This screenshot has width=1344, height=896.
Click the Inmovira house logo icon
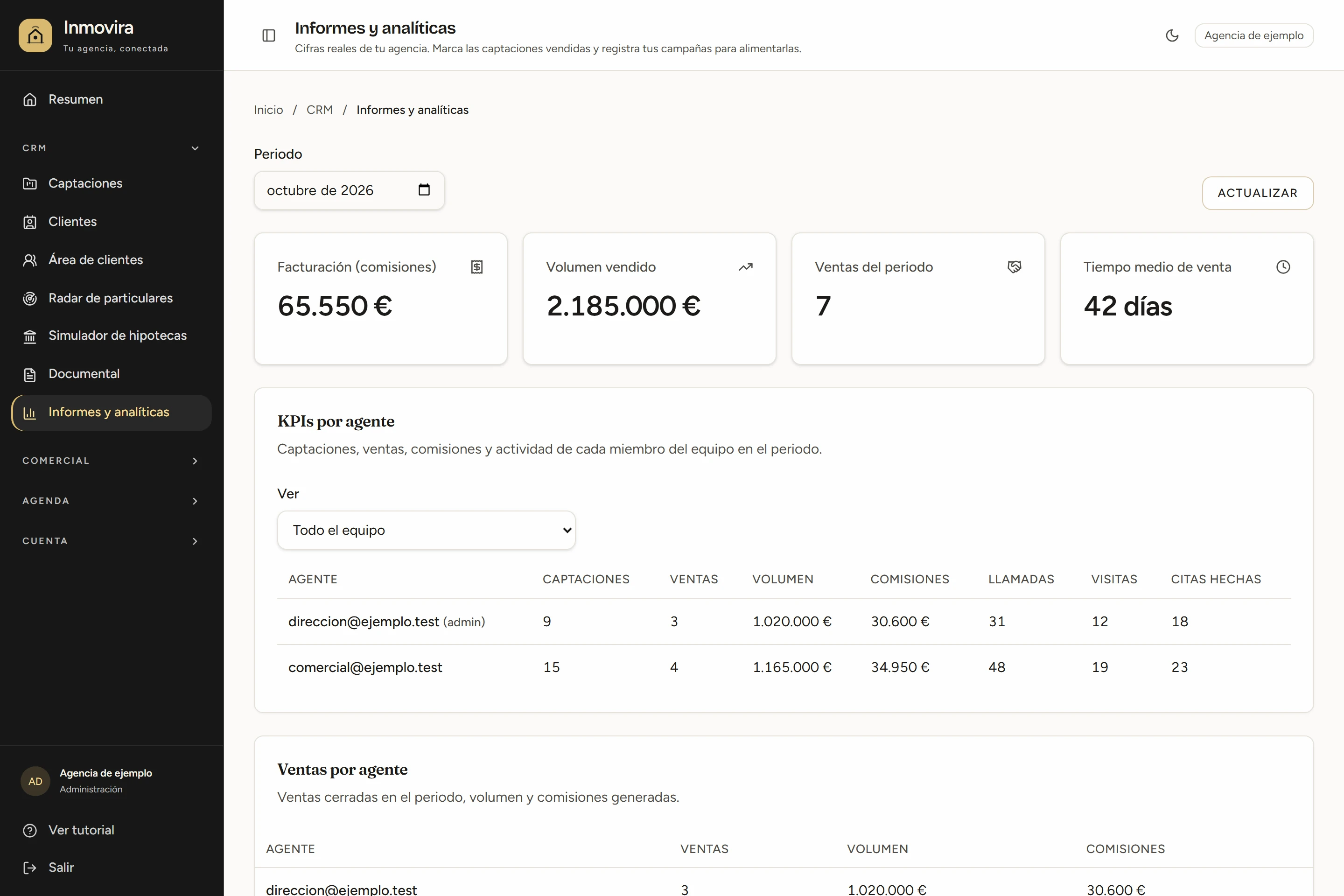(x=35, y=35)
